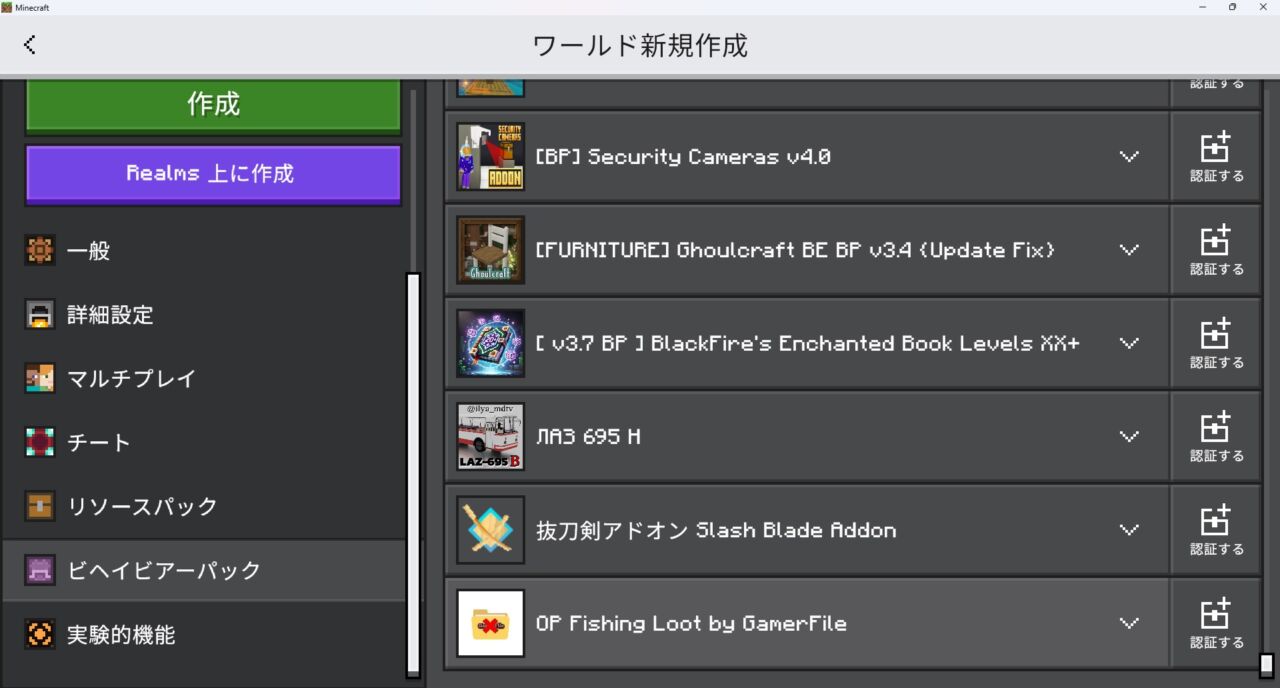Expand Security Cameras v4.0 pack details
Image resolution: width=1280 pixels, height=688 pixels.
[1129, 157]
